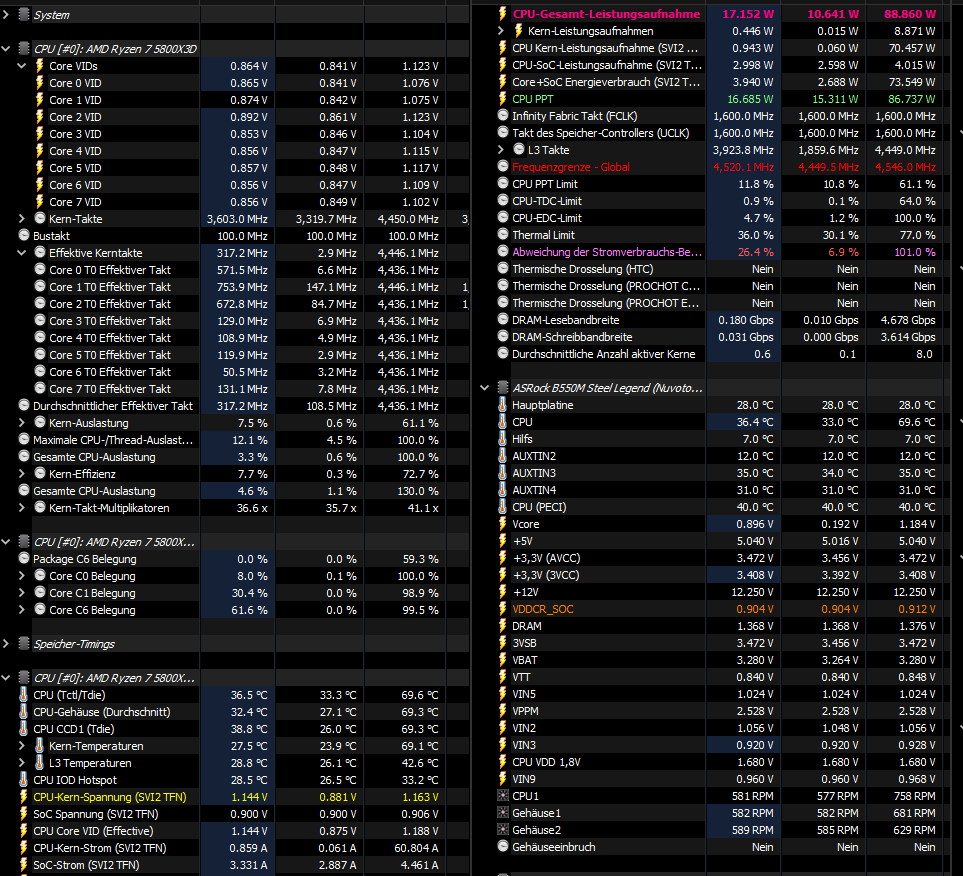Image resolution: width=963 pixels, height=876 pixels.
Task: Click the 88.860 W maximum power value
Action: (910, 14)
